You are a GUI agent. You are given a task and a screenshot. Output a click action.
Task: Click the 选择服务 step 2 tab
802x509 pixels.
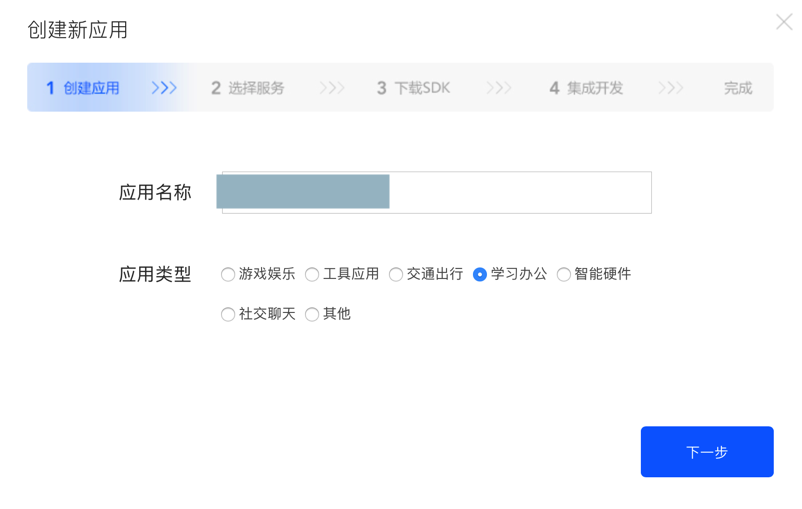(248, 88)
